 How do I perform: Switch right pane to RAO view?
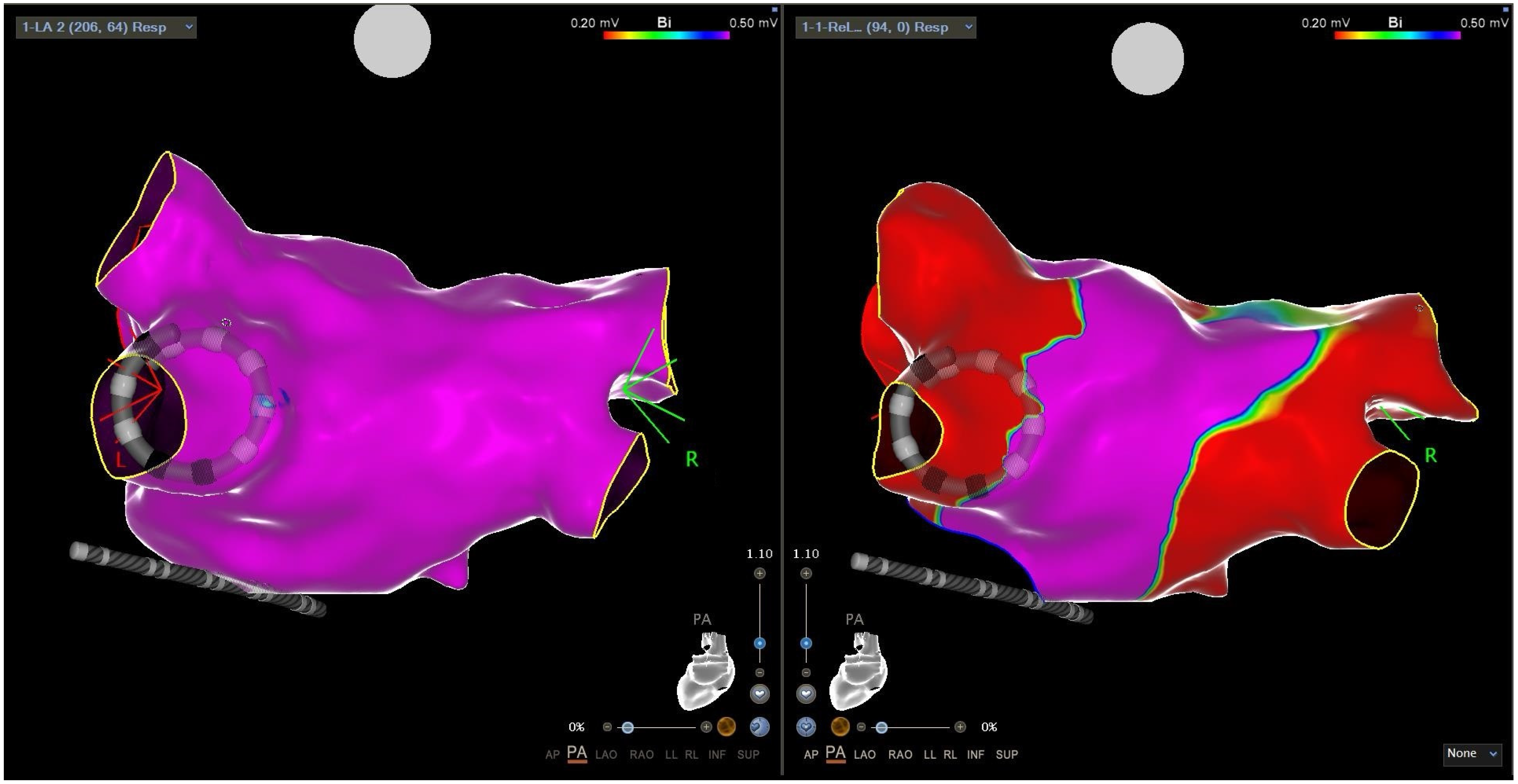[900, 755]
